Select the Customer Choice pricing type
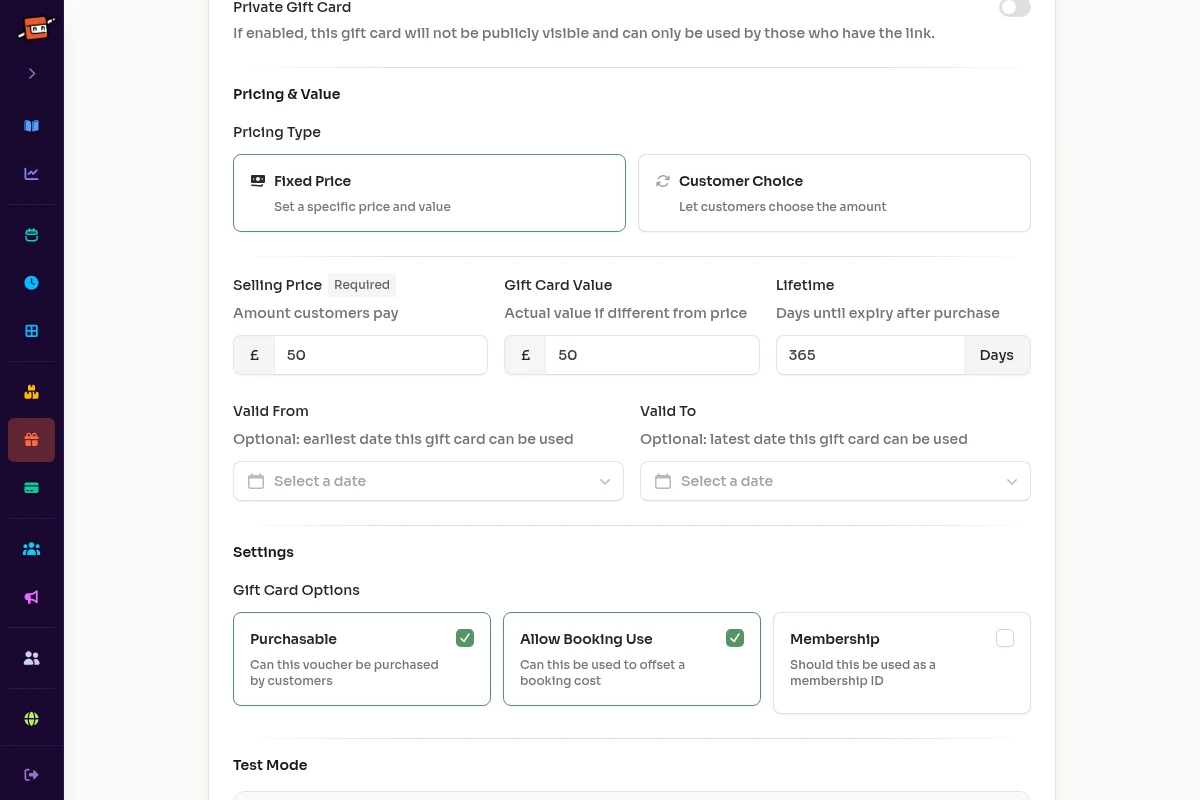Screen dimensions: 1200x800 point(834,193)
